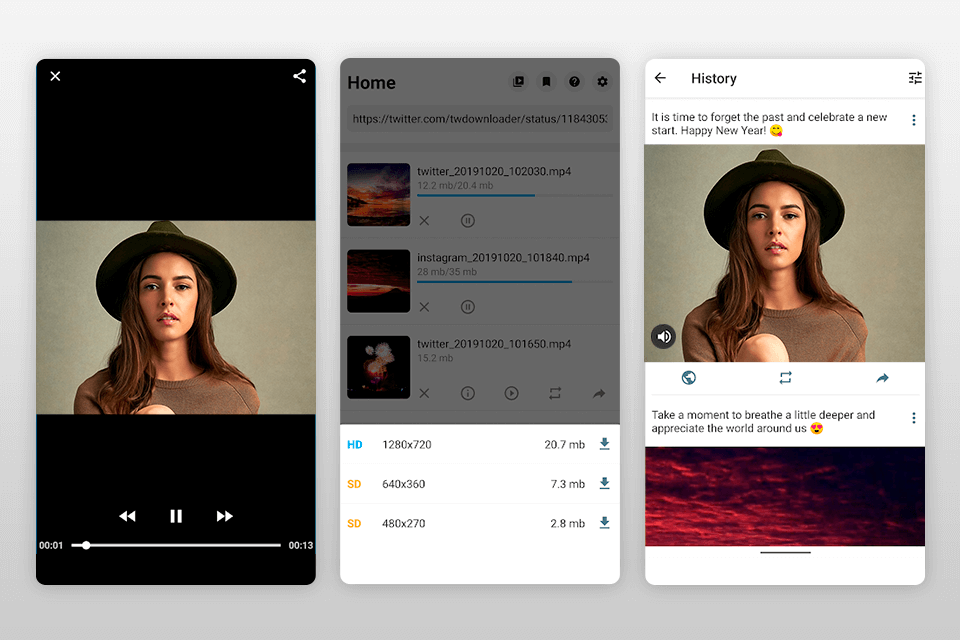This screenshot has height=640, width=960.
Task: Mute audio on the portrait video in History
Action: (x=663, y=336)
